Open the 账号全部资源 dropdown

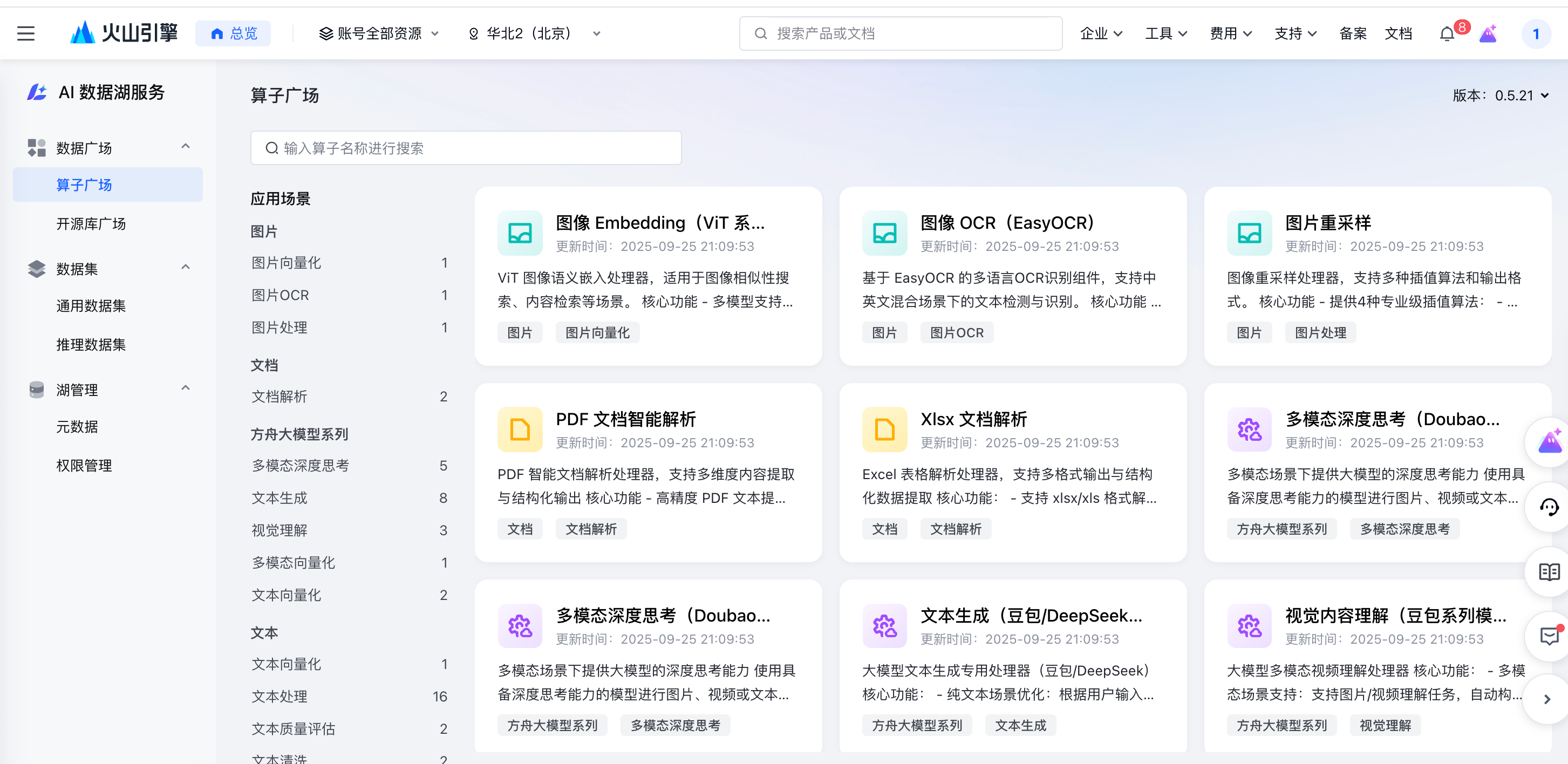379,33
